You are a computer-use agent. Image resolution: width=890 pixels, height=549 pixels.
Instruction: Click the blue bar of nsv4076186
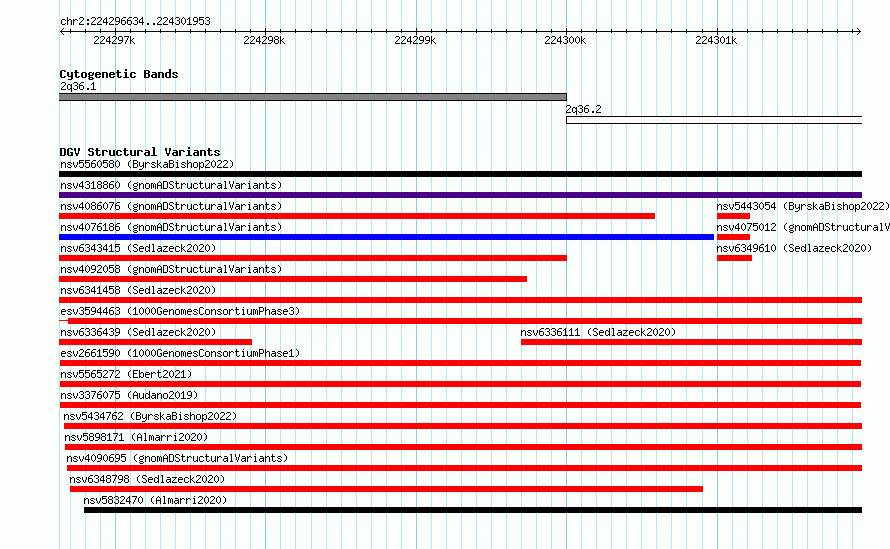pos(387,237)
